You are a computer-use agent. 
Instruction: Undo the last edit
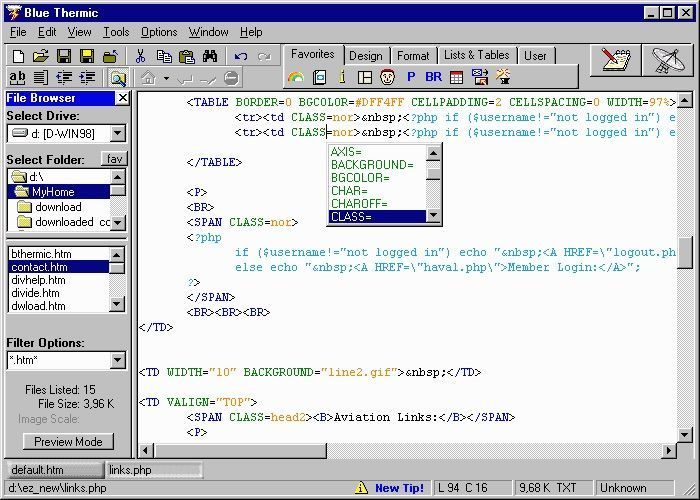coord(241,56)
